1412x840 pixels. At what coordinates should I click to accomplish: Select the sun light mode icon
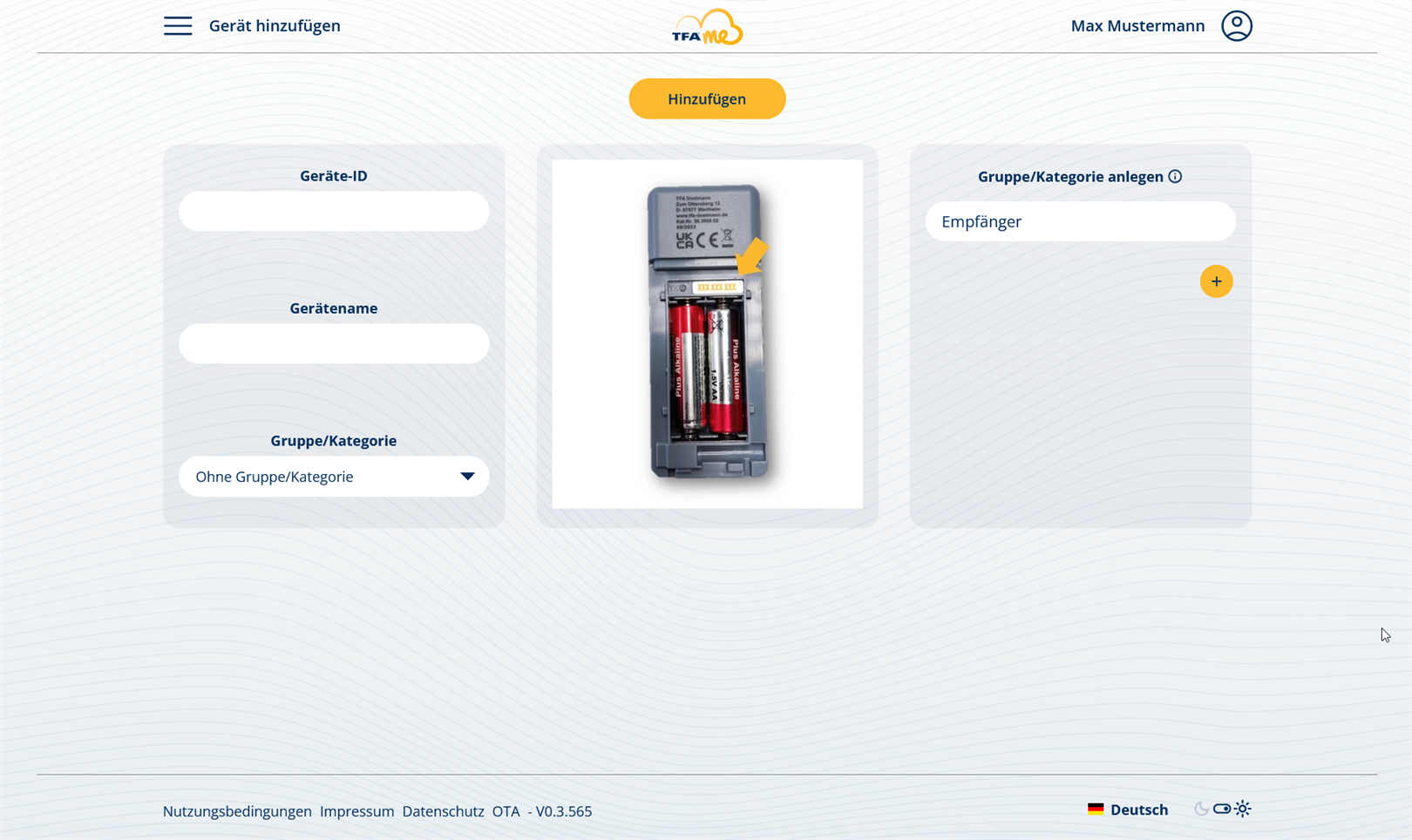pyautogui.click(x=1243, y=810)
